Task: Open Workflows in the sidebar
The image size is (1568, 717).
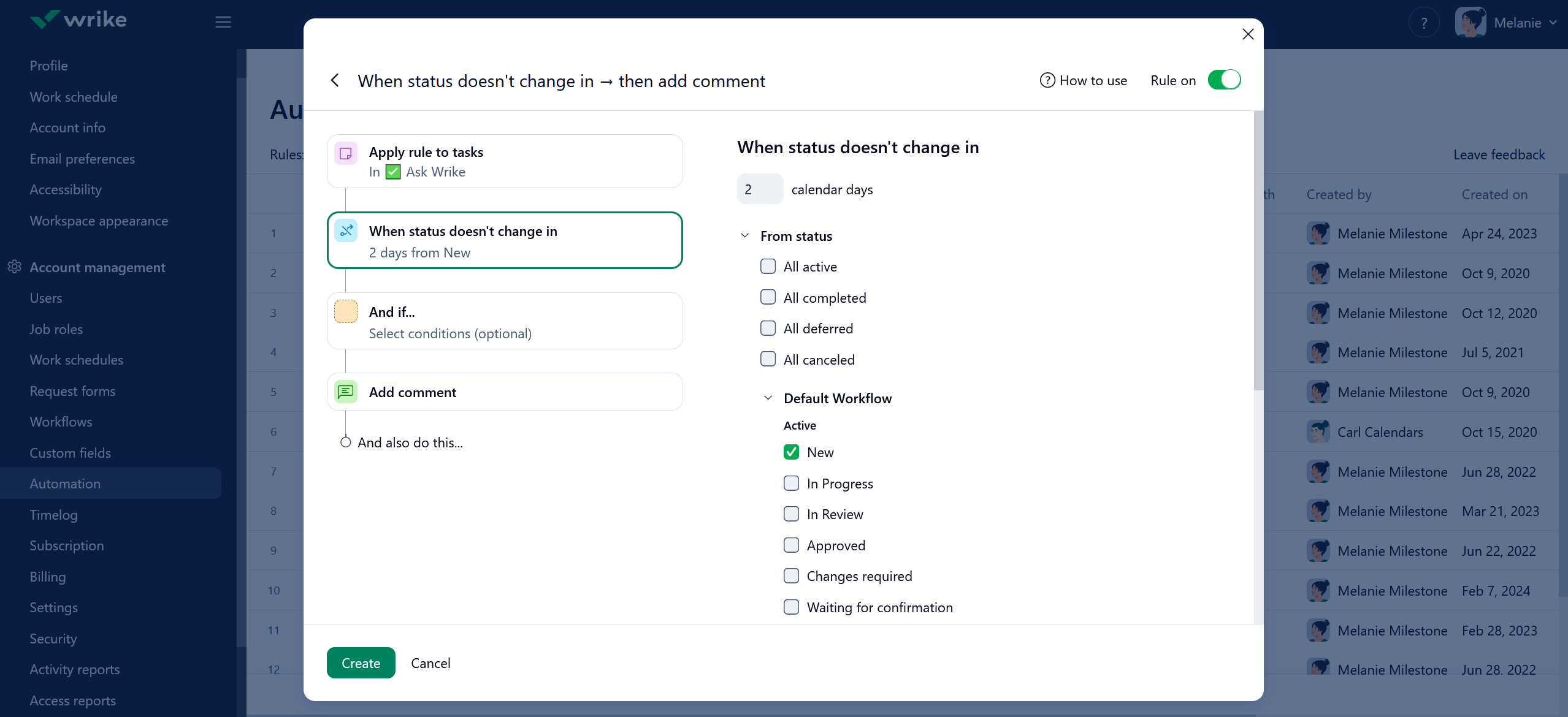Action: [x=61, y=422]
